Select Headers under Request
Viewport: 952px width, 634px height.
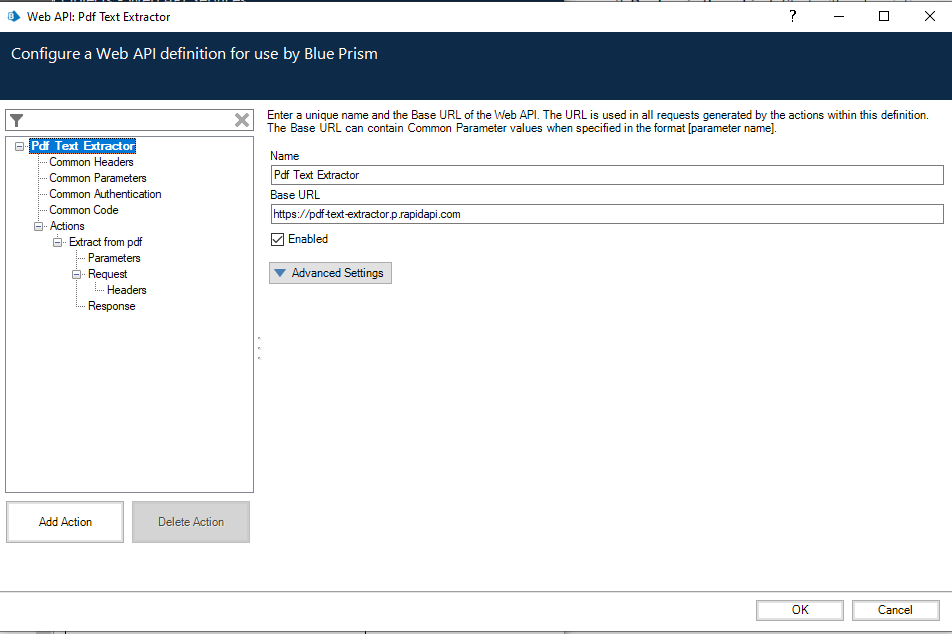click(127, 290)
